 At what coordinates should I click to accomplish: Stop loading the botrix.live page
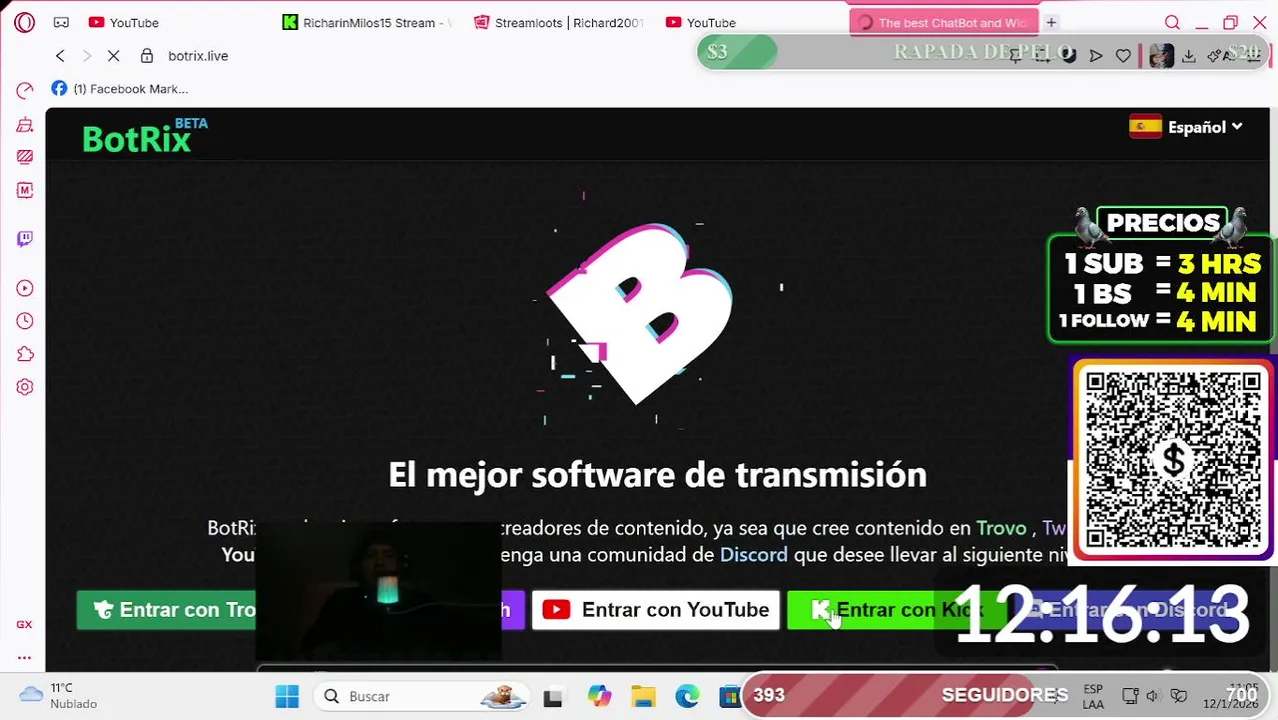coord(113,56)
